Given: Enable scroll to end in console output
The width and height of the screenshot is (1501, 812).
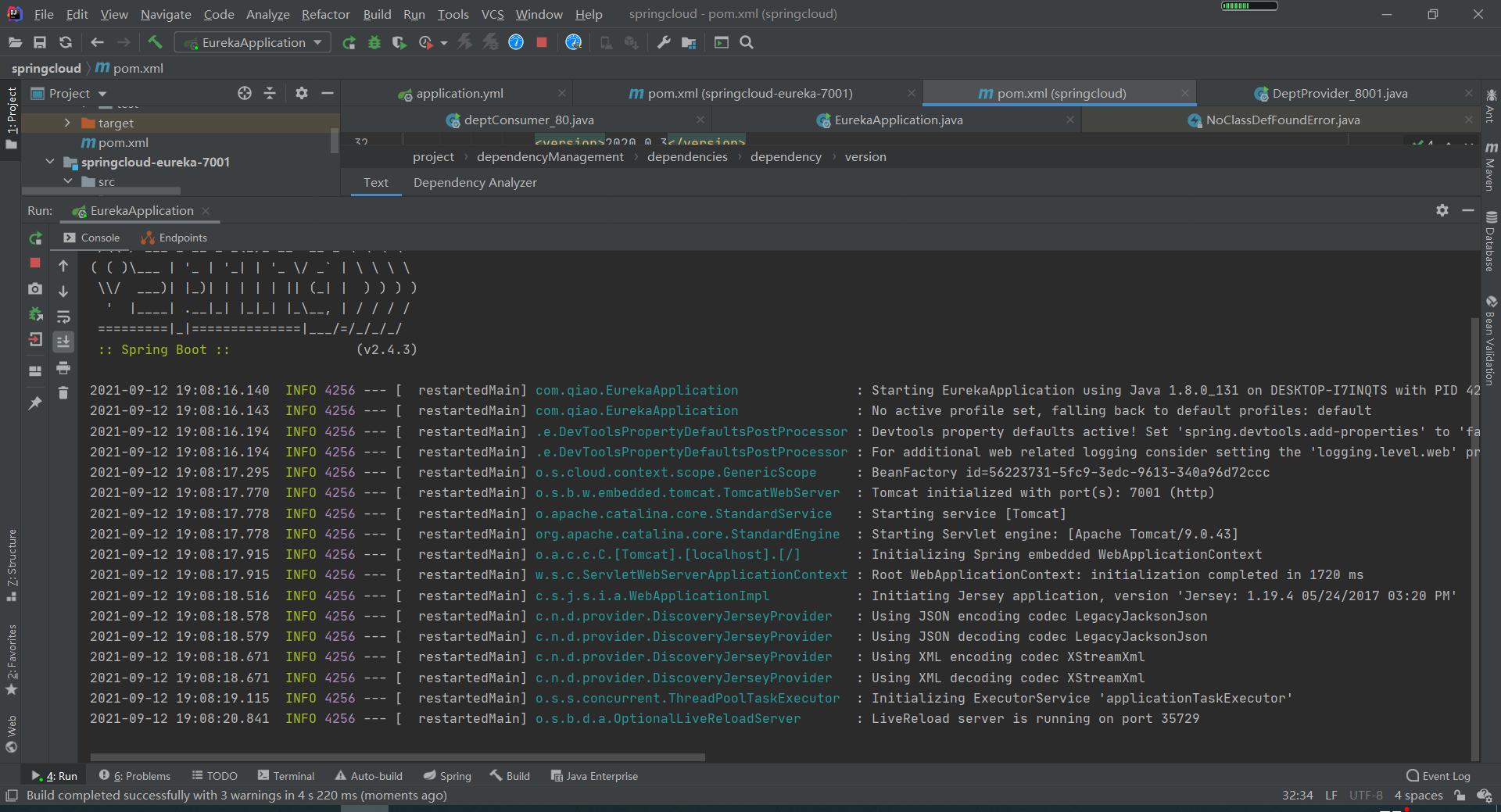Looking at the screenshot, I should tap(63, 342).
